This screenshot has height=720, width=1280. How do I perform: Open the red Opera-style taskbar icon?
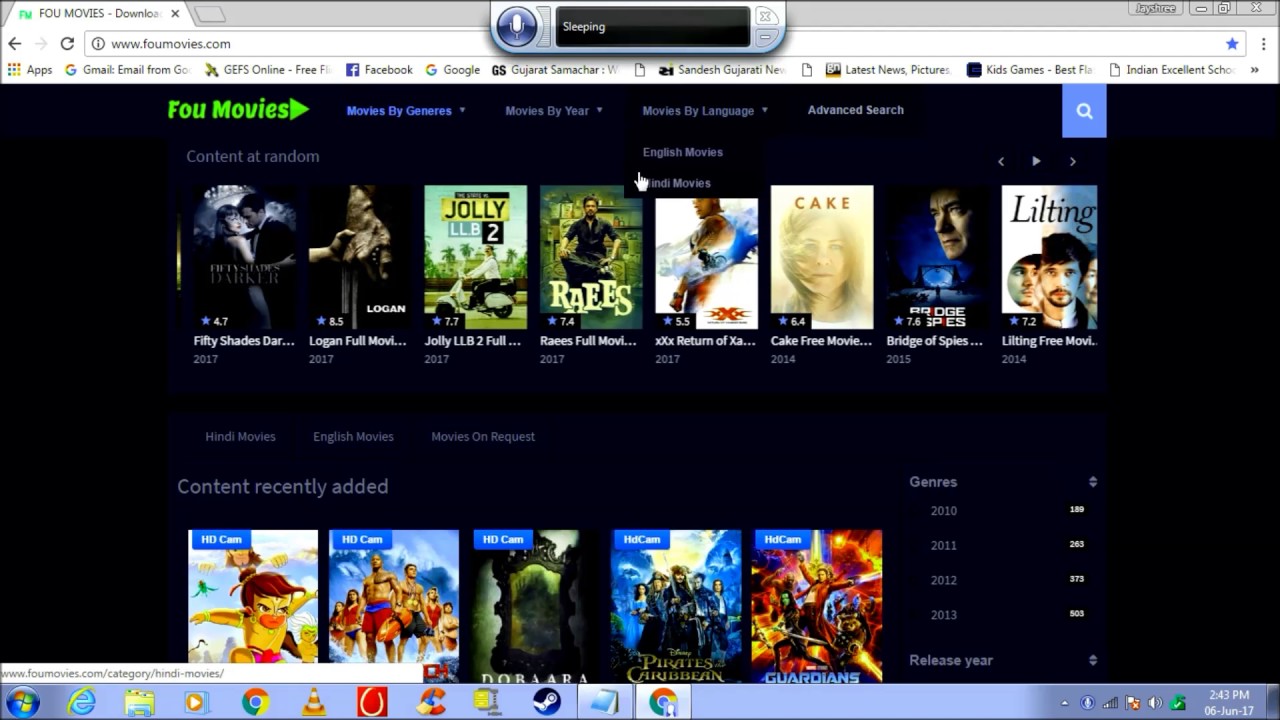click(x=372, y=702)
